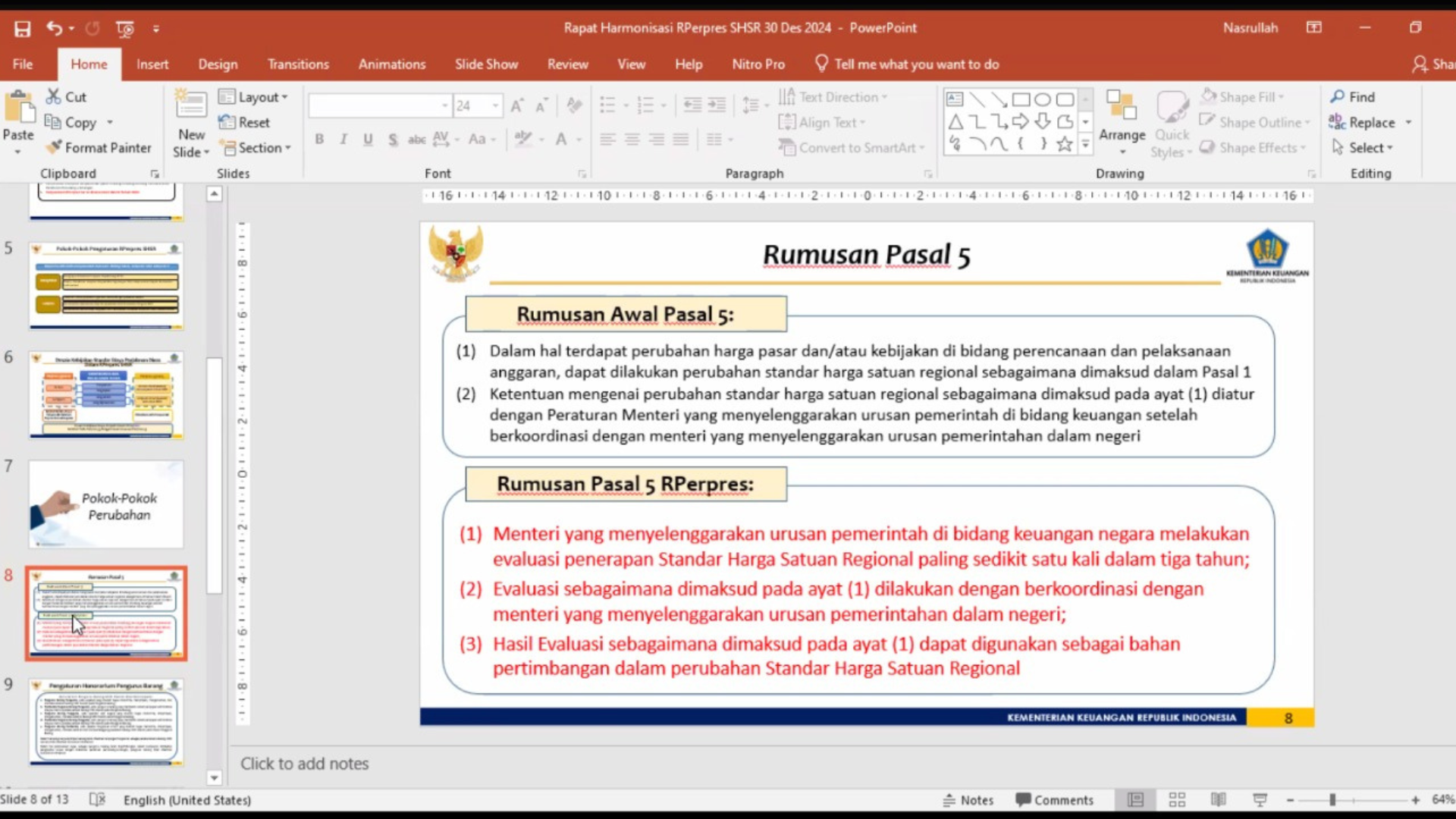
Task: Insert a bulleted list
Action: (607, 105)
